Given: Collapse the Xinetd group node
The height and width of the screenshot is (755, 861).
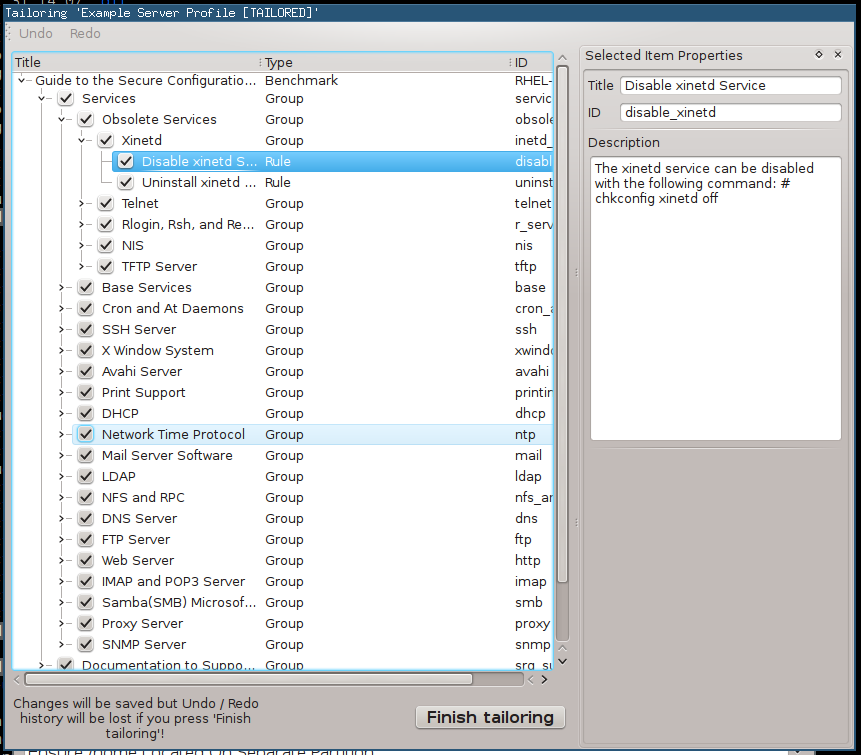Looking at the screenshot, I should click(x=82, y=141).
